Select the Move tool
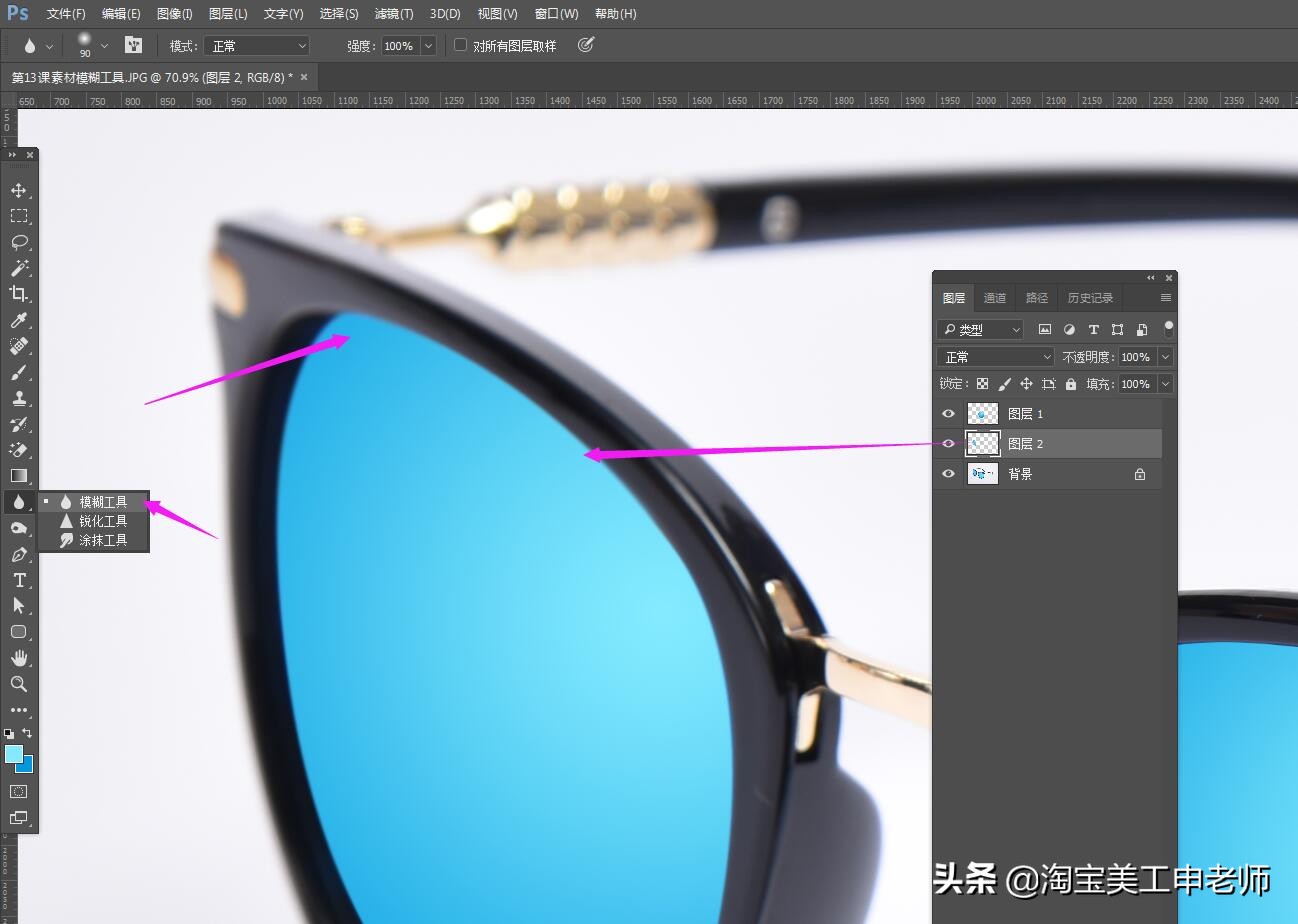The width and height of the screenshot is (1298, 924). 19,190
